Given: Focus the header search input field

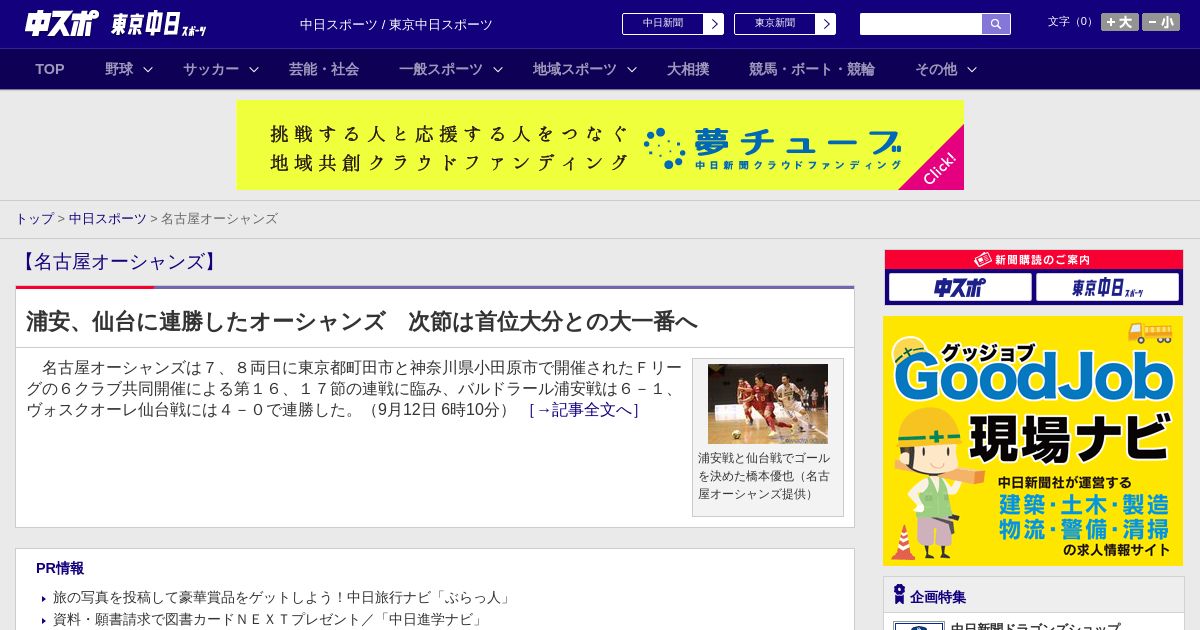Looking at the screenshot, I should tap(921, 24).
